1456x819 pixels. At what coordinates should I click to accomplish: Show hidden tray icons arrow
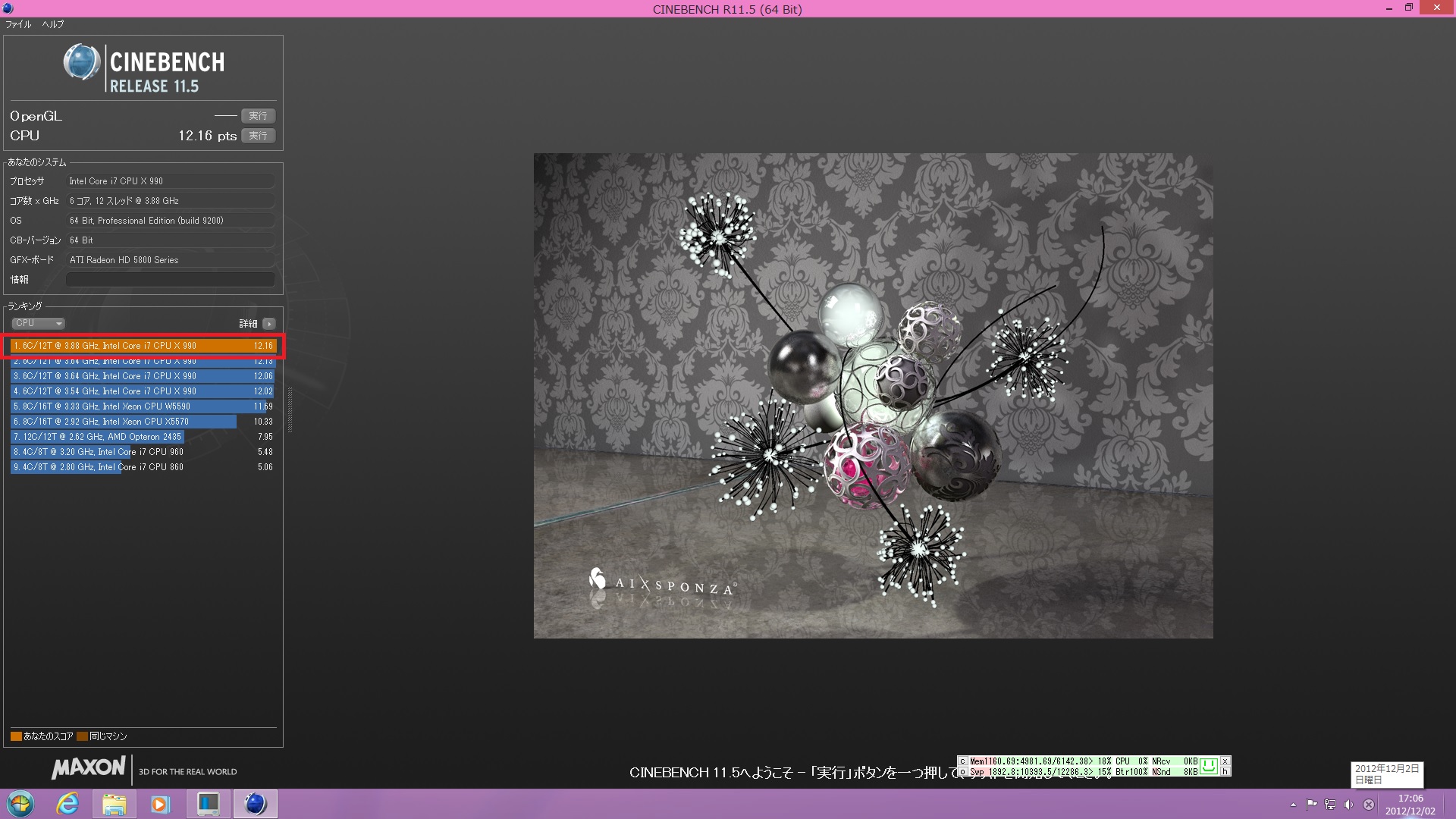click(x=1293, y=805)
